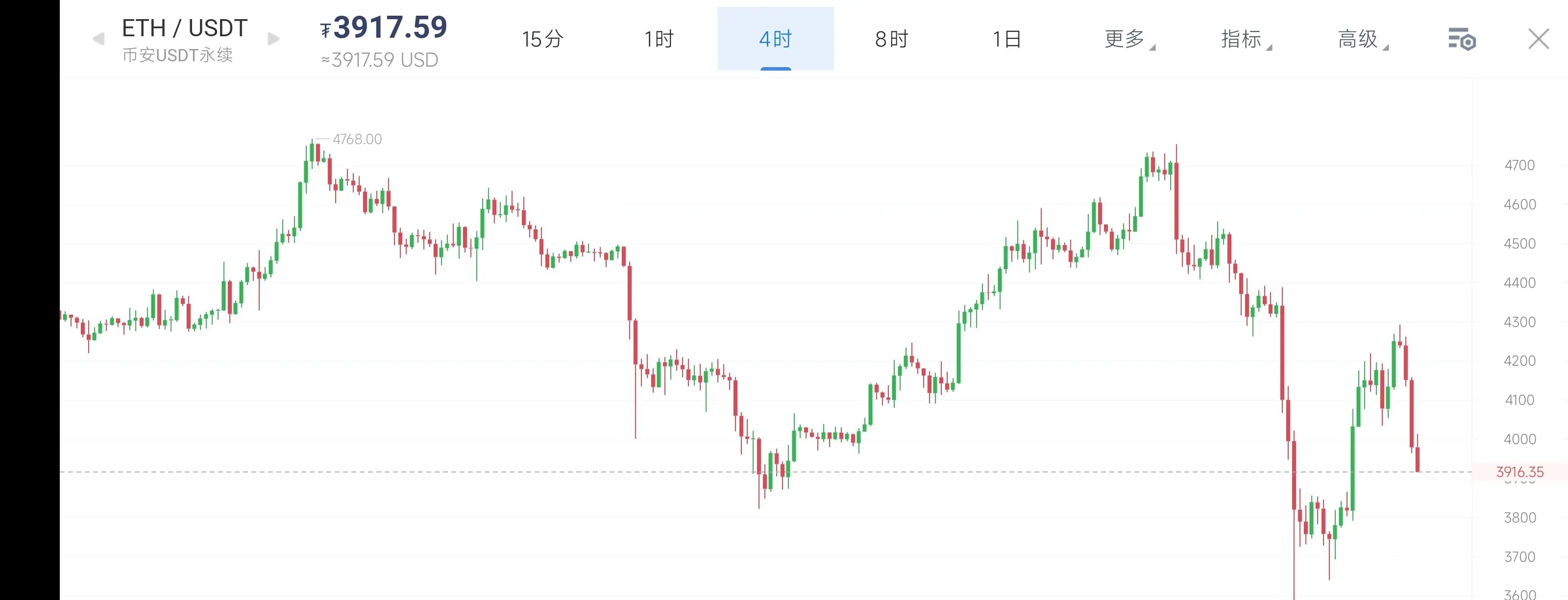Screen dimensions: 1568x600
Task: Click the 4768.00 high price marker
Action: [x=357, y=140]
